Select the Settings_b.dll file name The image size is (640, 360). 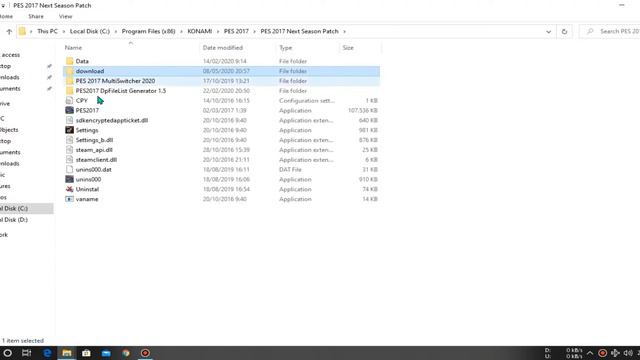click(x=94, y=140)
